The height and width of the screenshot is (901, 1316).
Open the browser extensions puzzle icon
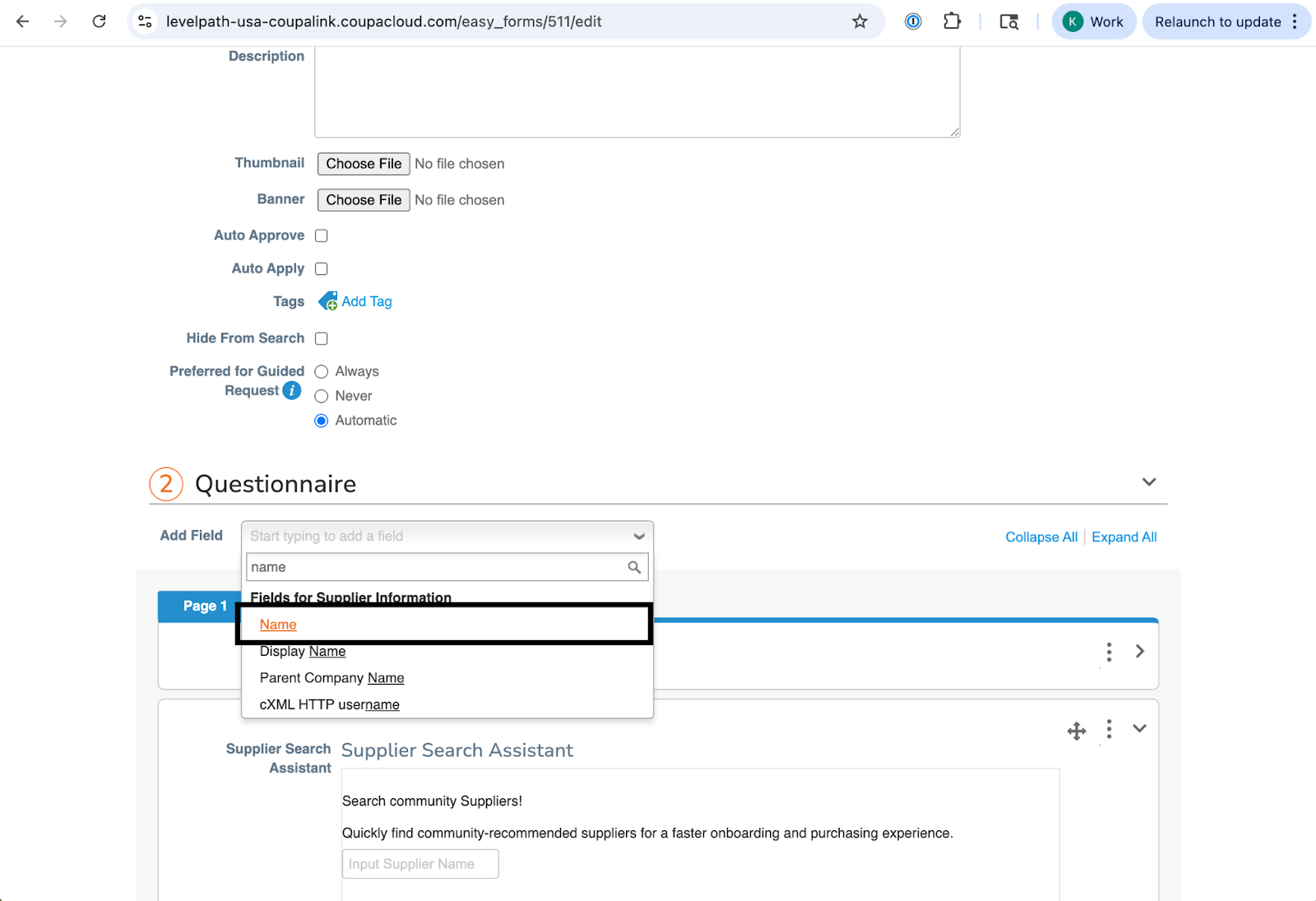pos(952,21)
